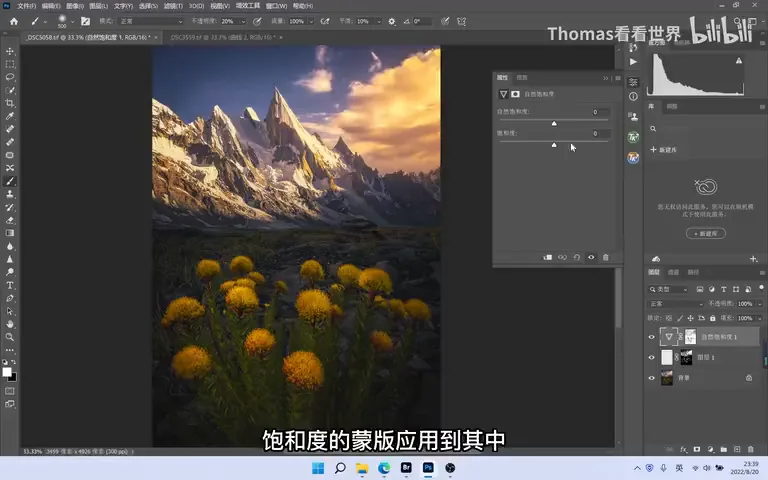Open flow 100% dropdown

[x=311, y=22]
